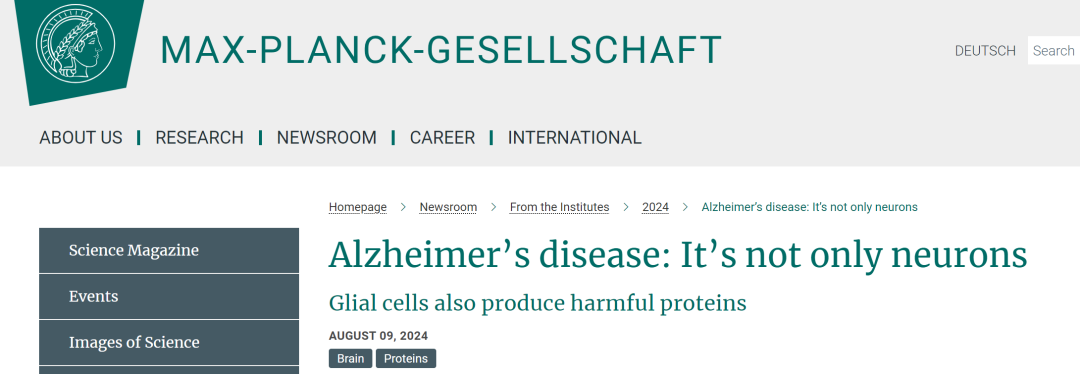Open the NEWSROOM menu
Screen dimensions: 1080x374
pyautogui.click(x=326, y=138)
